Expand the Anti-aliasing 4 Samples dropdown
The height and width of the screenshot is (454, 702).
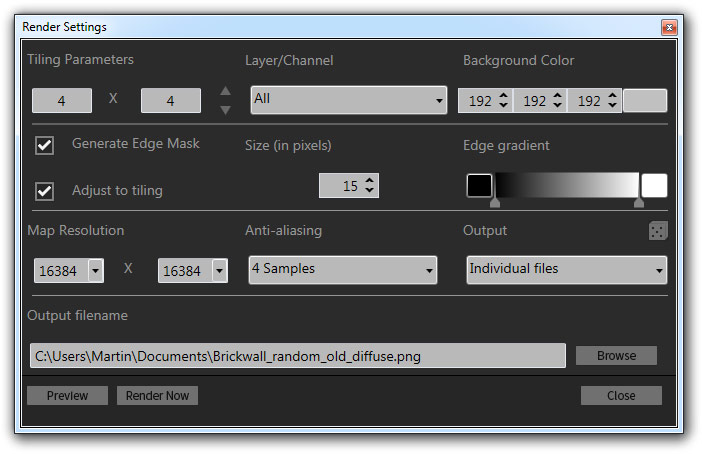tap(342, 270)
